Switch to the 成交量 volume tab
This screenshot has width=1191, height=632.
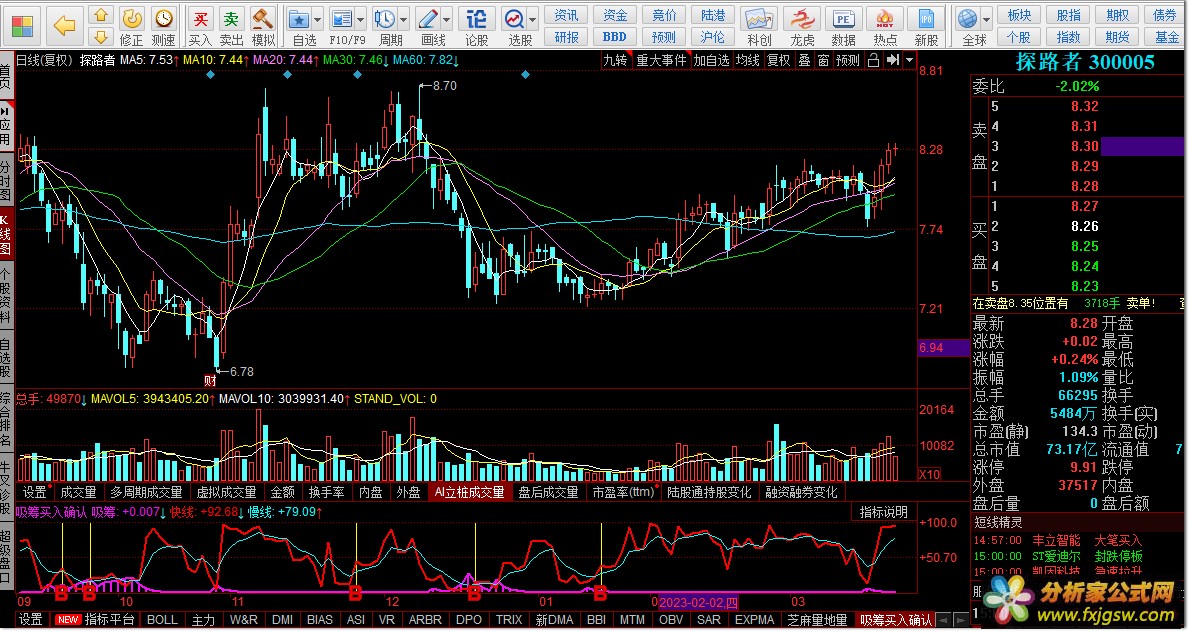pyautogui.click(x=78, y=492)
